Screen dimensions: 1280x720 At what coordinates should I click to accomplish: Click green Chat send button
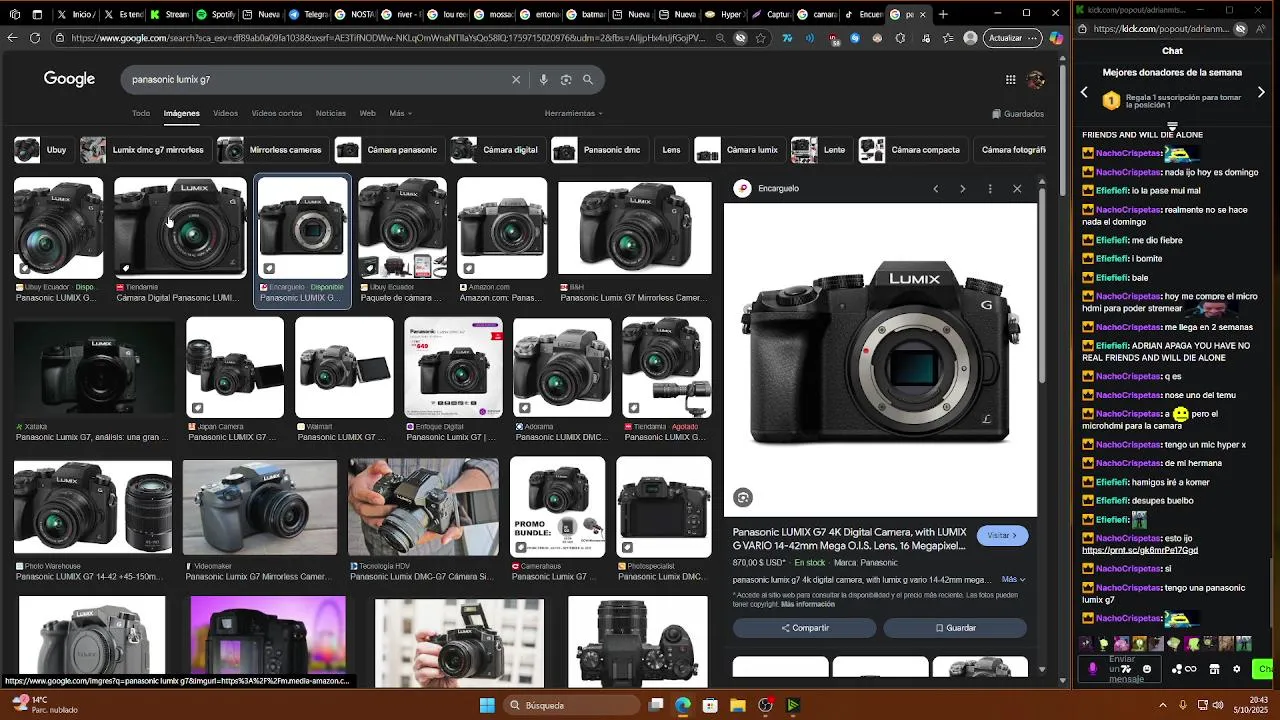[1265, 669]
